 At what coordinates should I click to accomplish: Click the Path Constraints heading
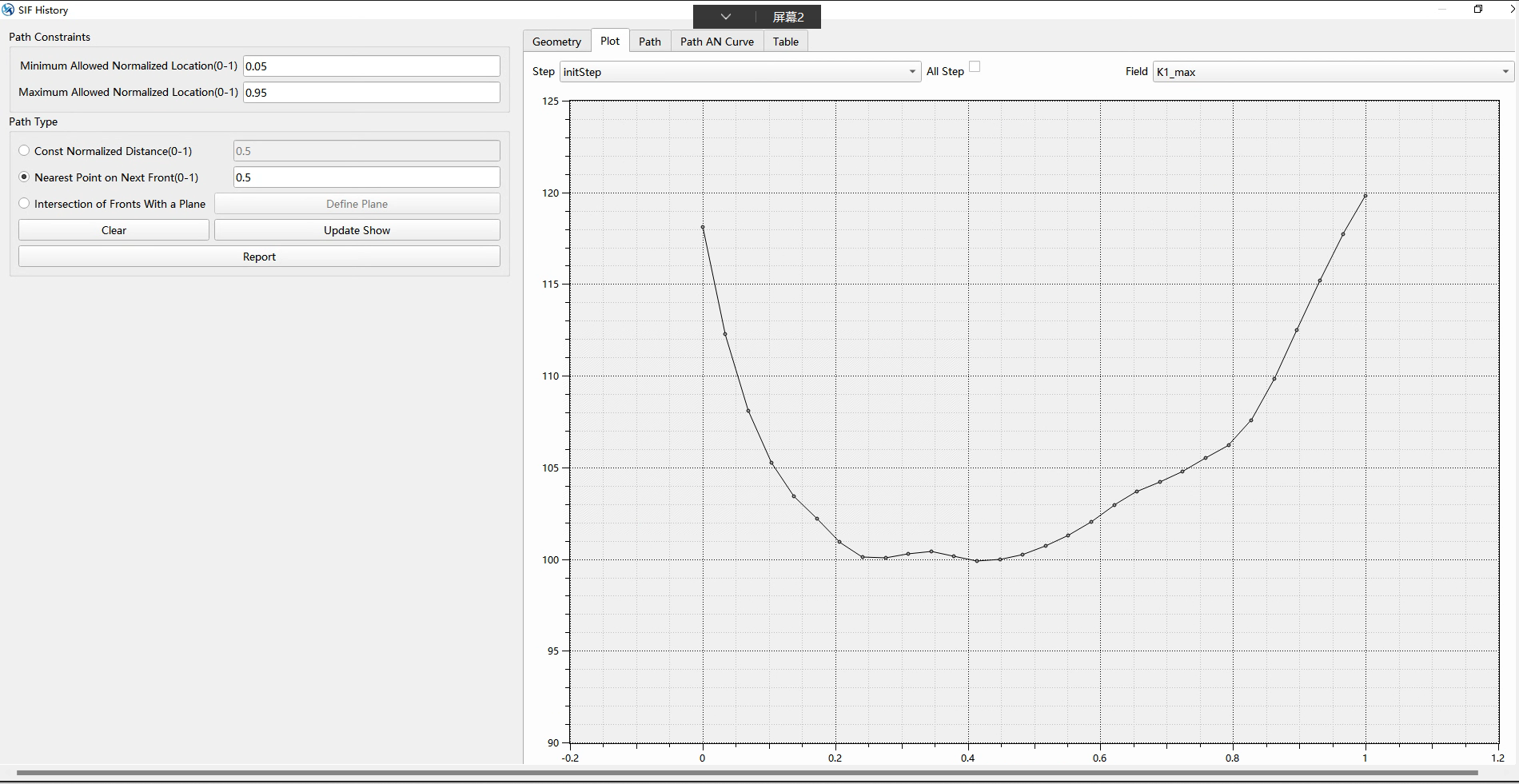(x=50, y=37)
